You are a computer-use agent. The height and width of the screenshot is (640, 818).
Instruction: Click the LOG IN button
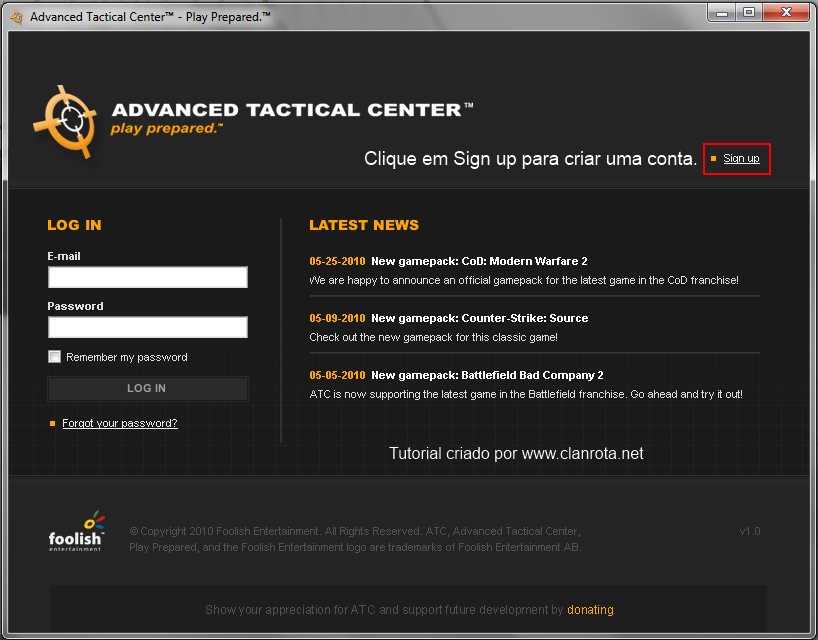click(148, 389)
